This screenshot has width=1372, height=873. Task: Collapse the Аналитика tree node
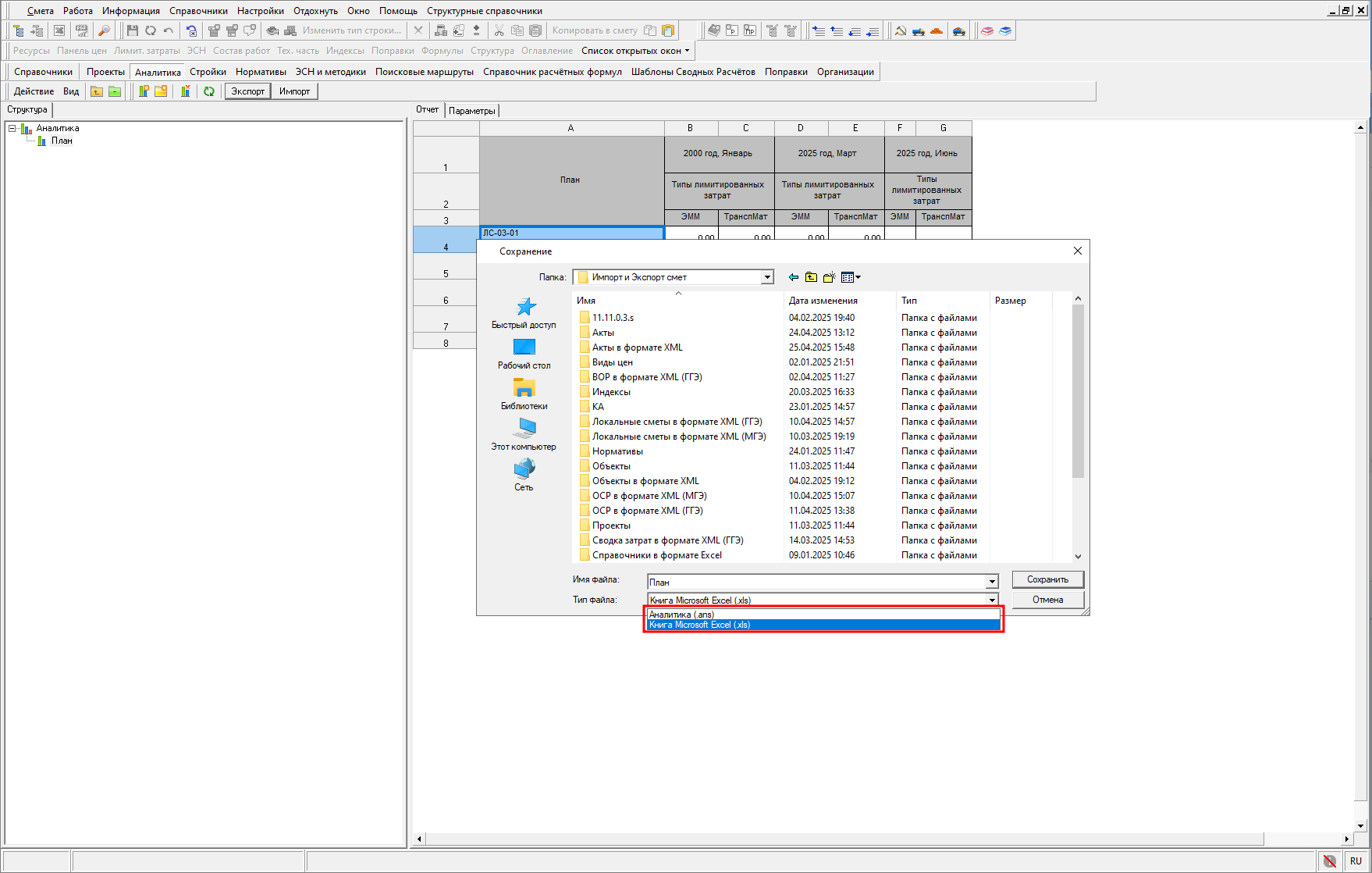coord(12,128)
